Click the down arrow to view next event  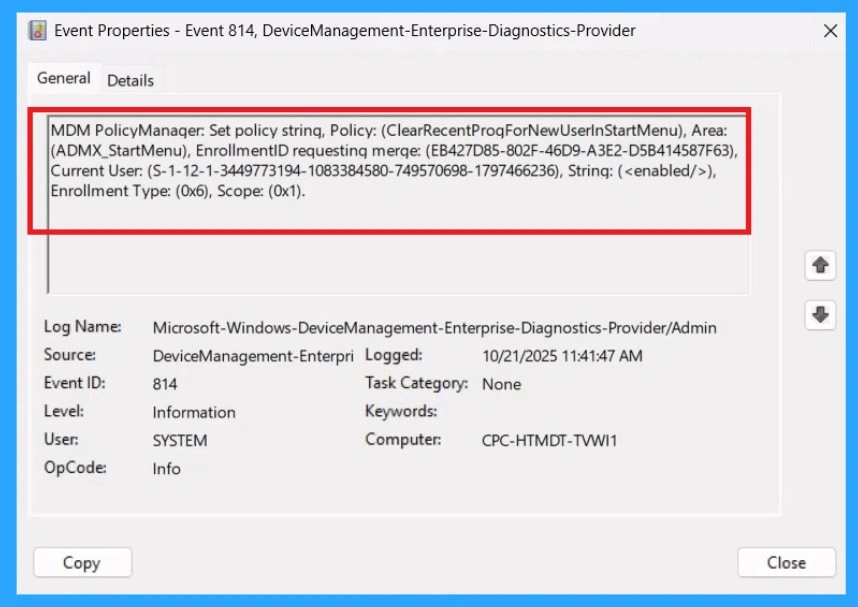point(820,314)
